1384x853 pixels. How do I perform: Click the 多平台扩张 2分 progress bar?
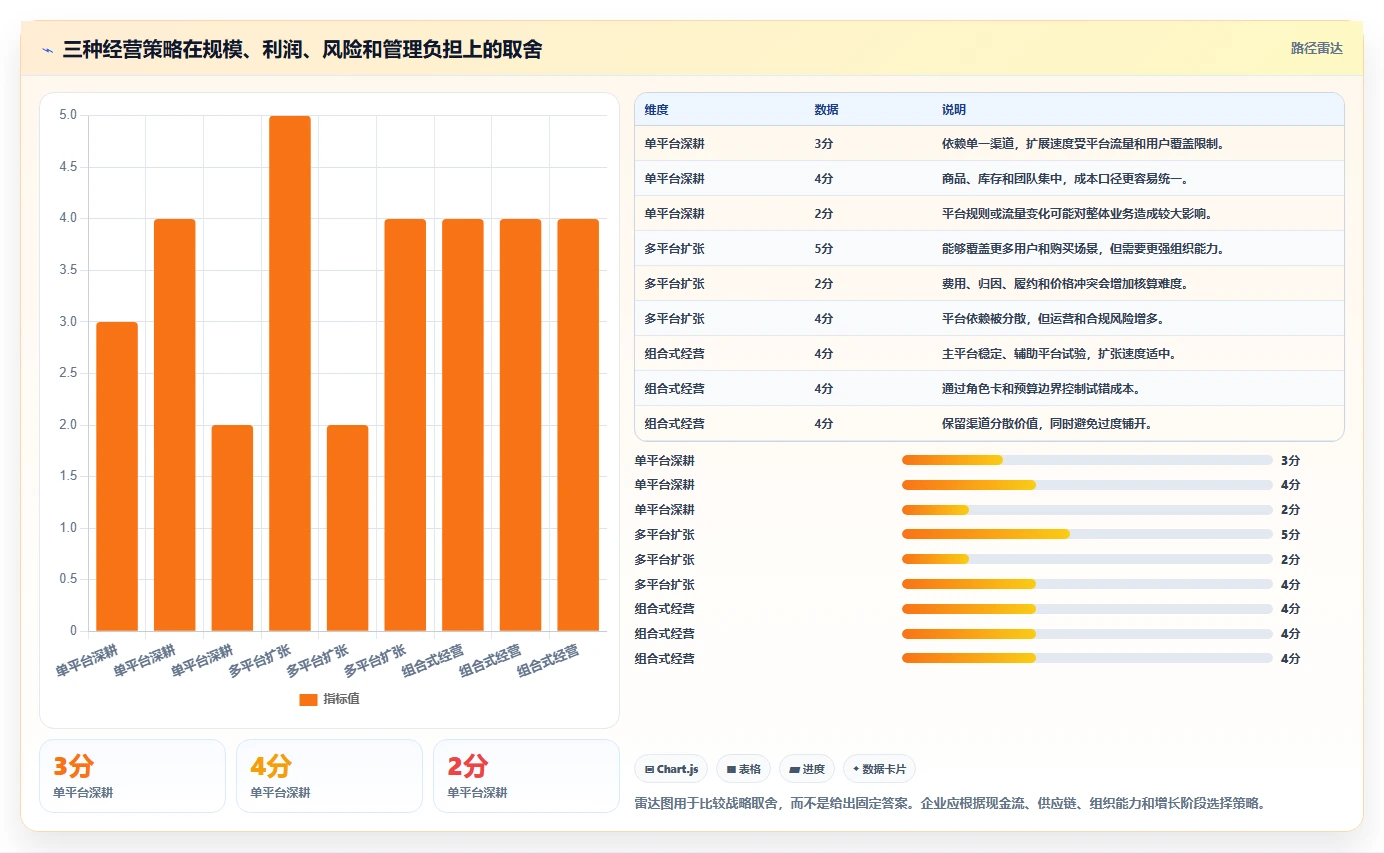coord(1087,559)
